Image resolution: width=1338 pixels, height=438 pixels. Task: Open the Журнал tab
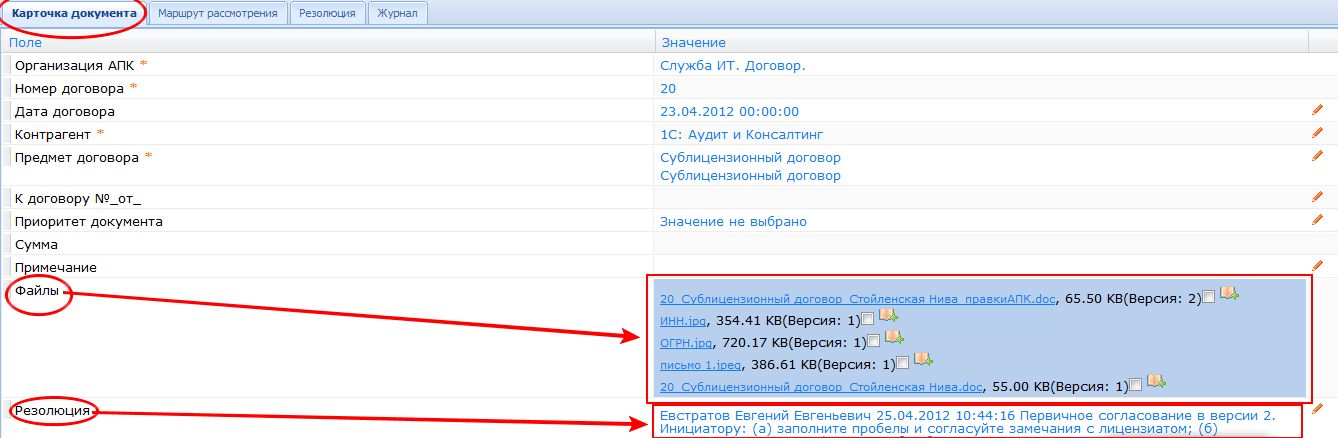pyautogui.click(x=398, y=13)
